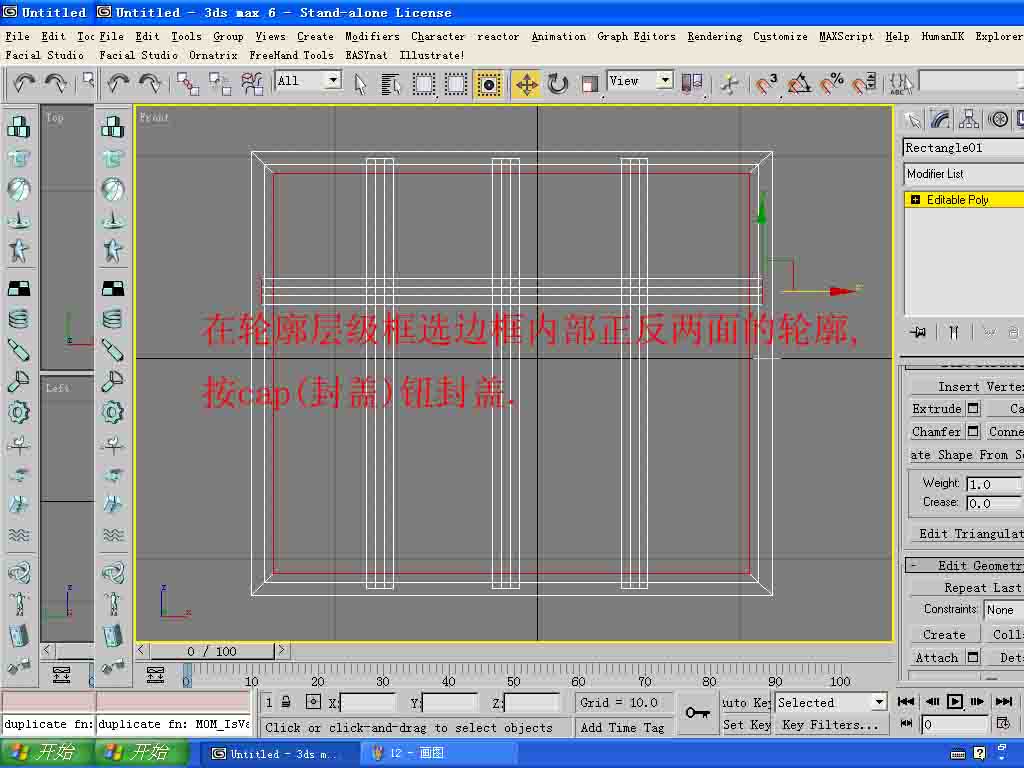1024x768 pixels.
Task: Click the Extrude button
Action: (936, 409)
